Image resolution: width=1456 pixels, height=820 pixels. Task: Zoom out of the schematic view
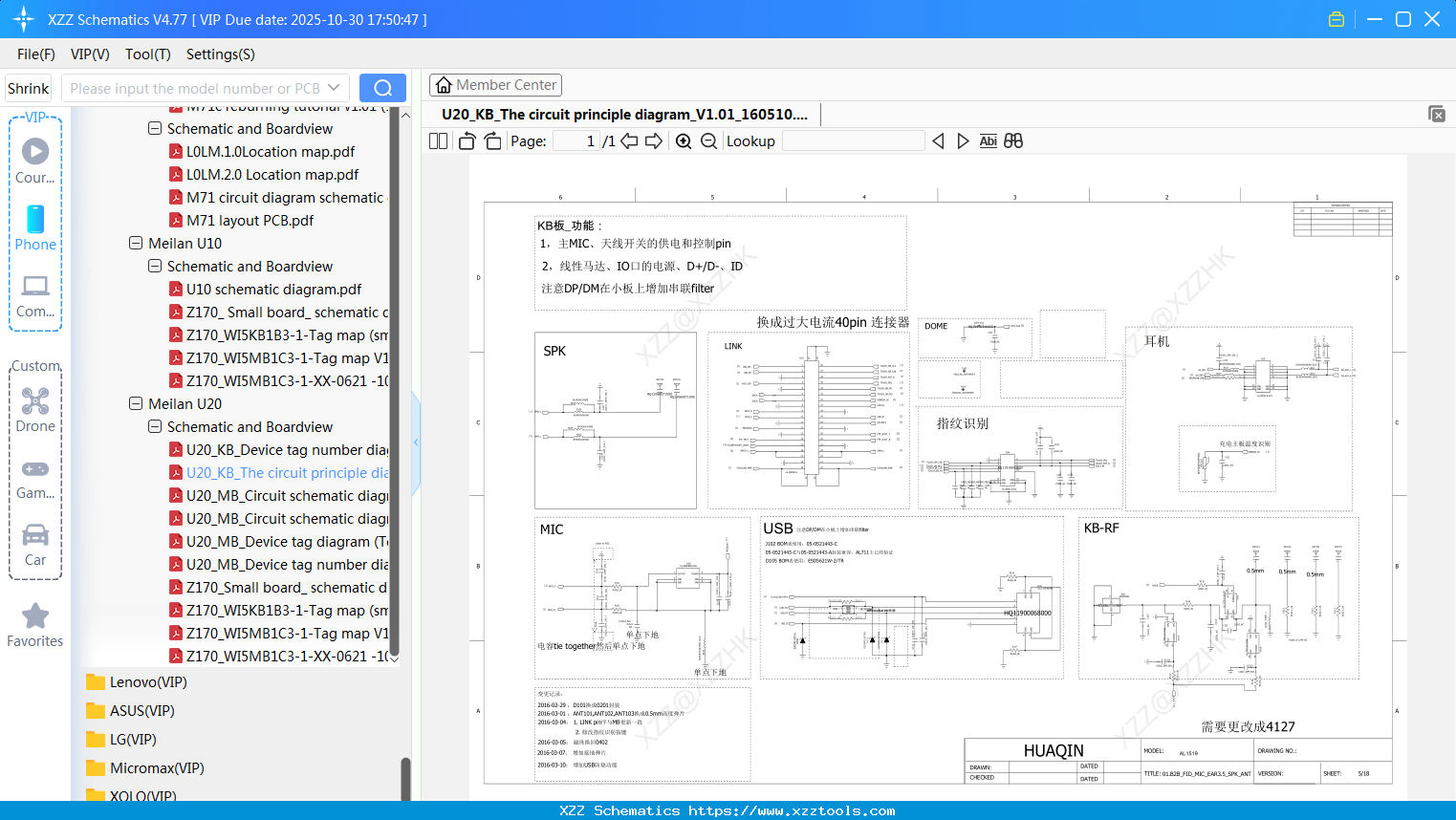coord(708,140)
